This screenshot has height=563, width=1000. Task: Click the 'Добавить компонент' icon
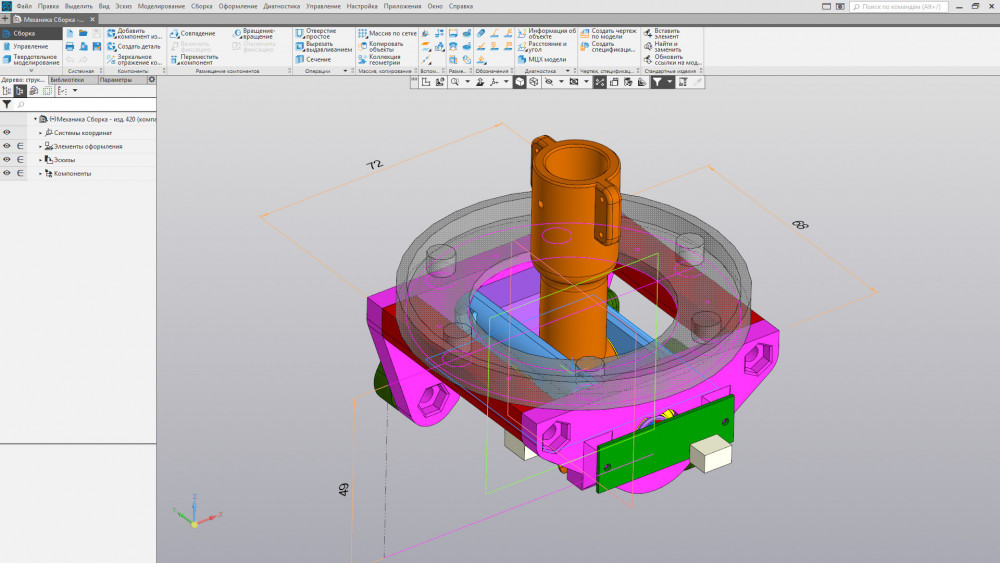pos(111,33)
